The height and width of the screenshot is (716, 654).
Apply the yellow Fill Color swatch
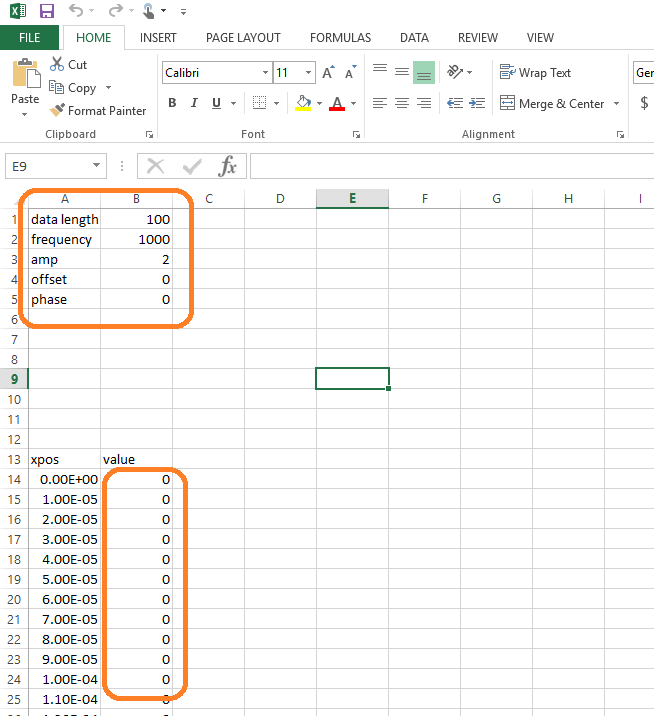(304, 103)
